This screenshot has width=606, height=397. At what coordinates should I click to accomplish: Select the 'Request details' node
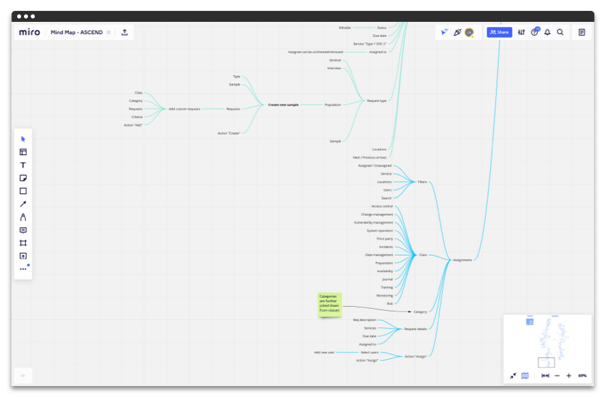pos(415,329)
